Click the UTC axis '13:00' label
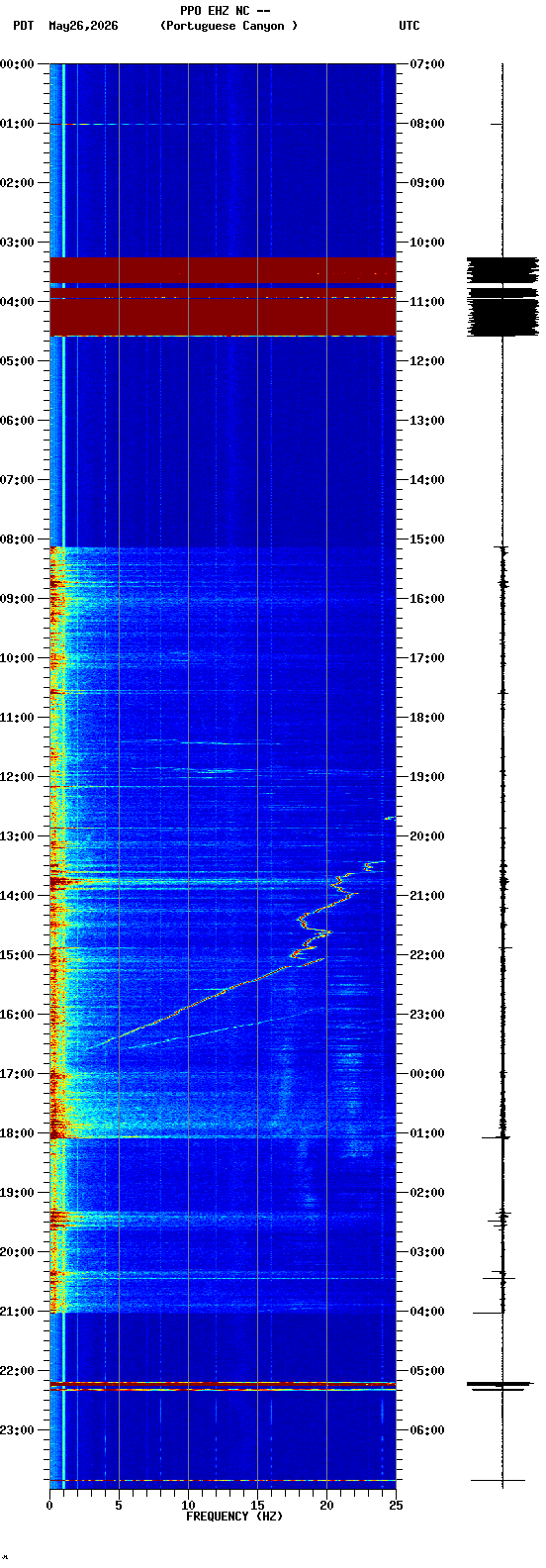Viewport: 546px width, 1568px height. tap(427, 421)
